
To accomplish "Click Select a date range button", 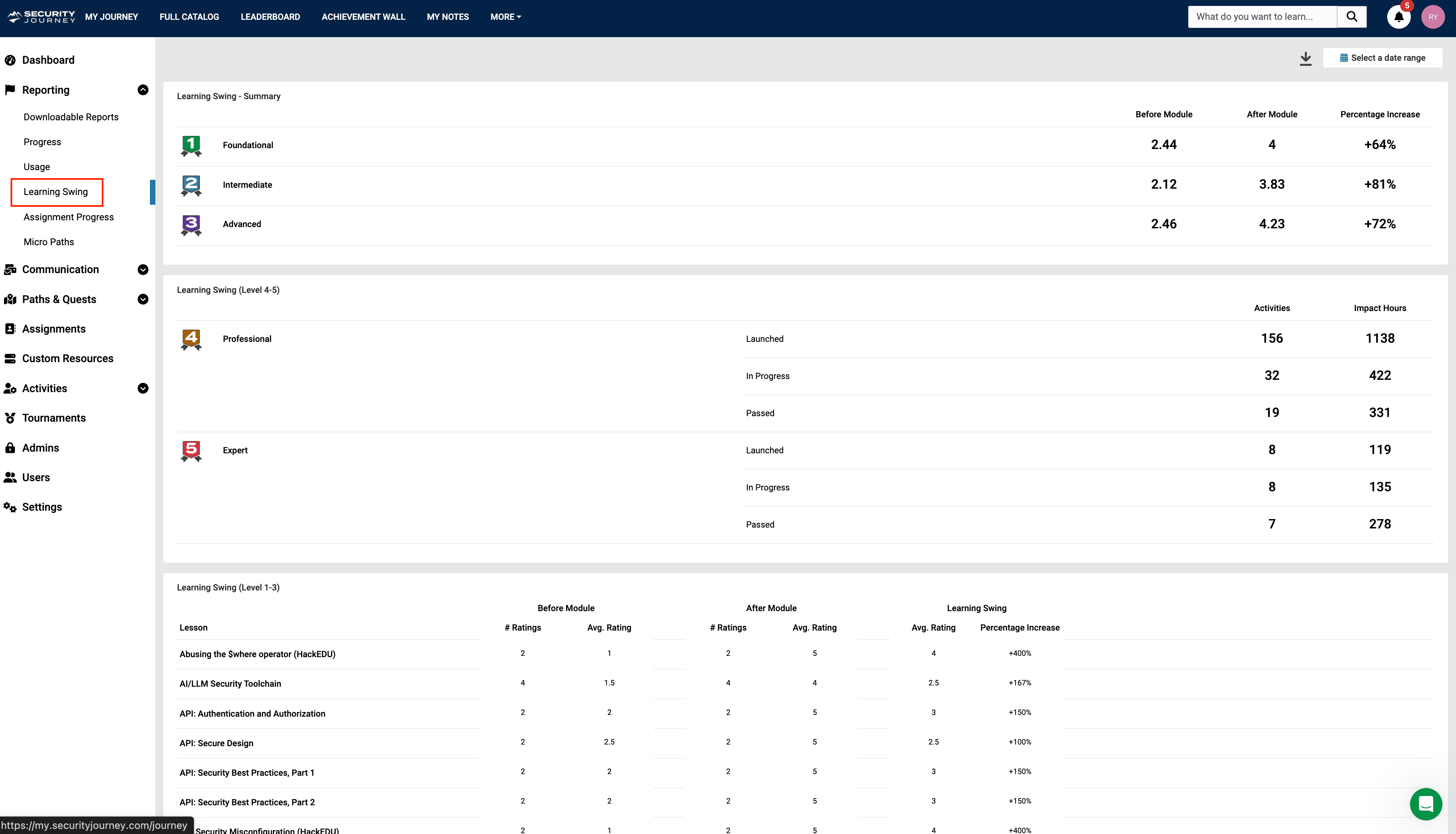I will tap(1382, 58).
